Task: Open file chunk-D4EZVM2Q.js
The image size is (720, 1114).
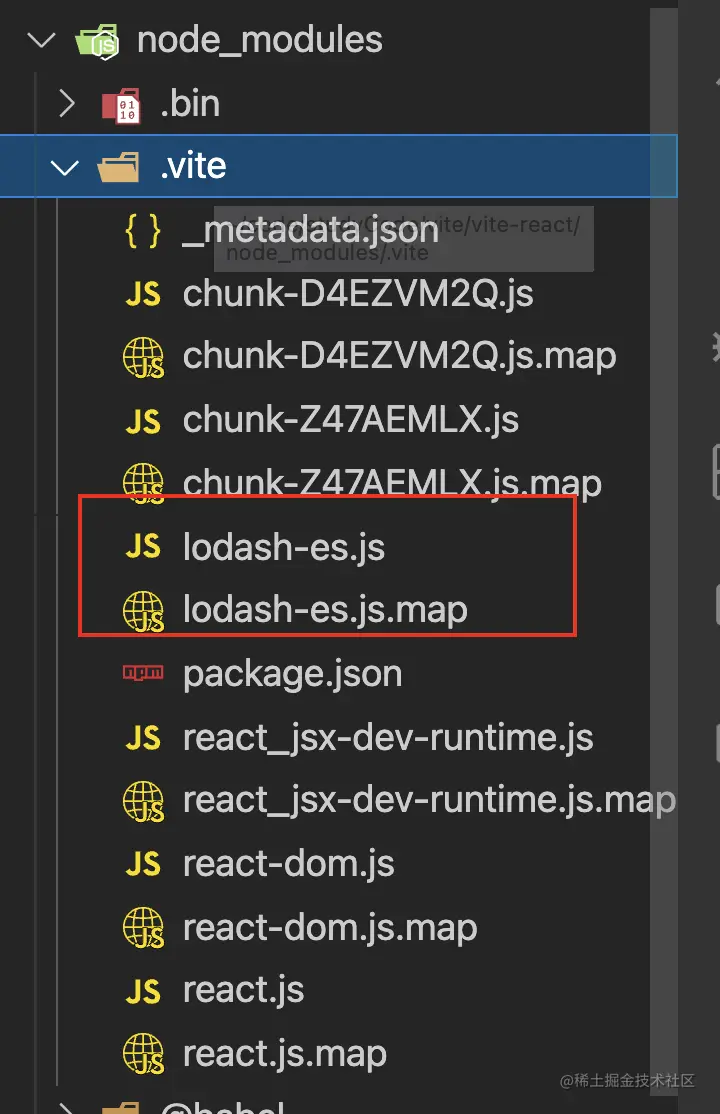Action: click(358, 294)
